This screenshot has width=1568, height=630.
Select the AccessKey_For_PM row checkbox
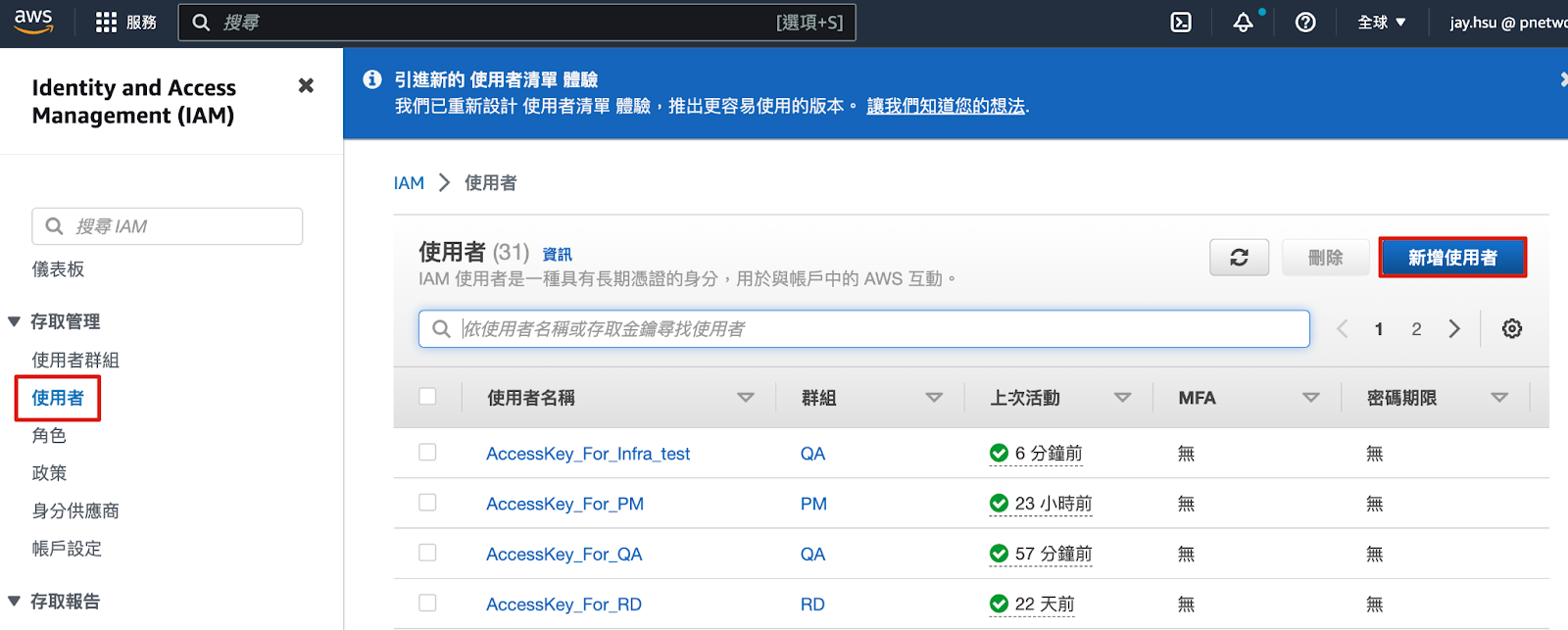coord(427,503)
